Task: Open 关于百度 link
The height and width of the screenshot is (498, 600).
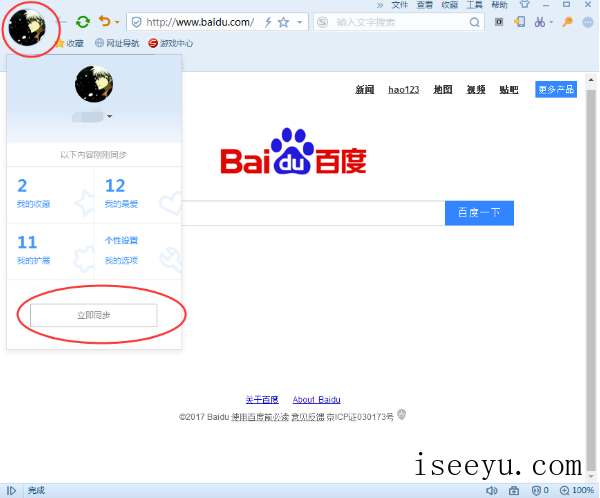Action: 262,400
